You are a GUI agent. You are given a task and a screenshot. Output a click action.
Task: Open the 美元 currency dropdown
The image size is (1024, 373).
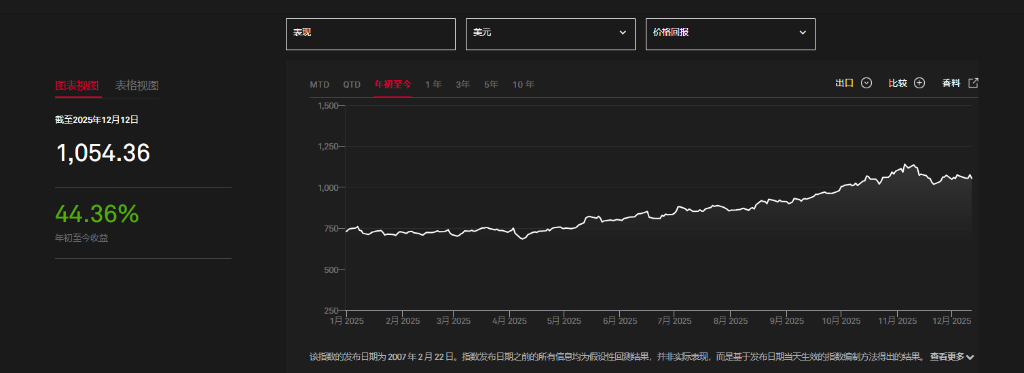click(551, 34)
